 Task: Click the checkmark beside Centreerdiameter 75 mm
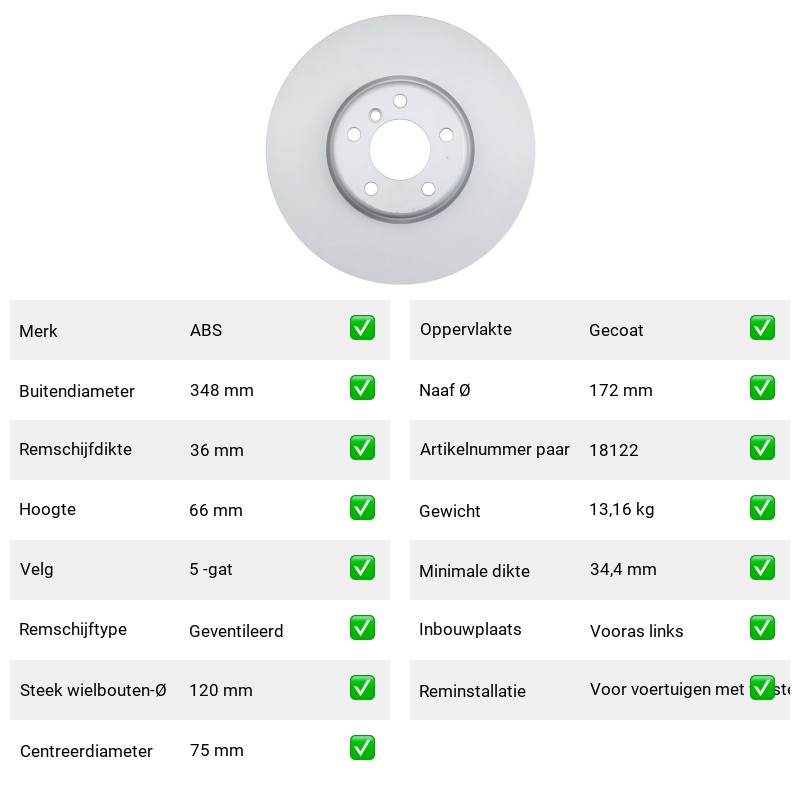(362, 747)
